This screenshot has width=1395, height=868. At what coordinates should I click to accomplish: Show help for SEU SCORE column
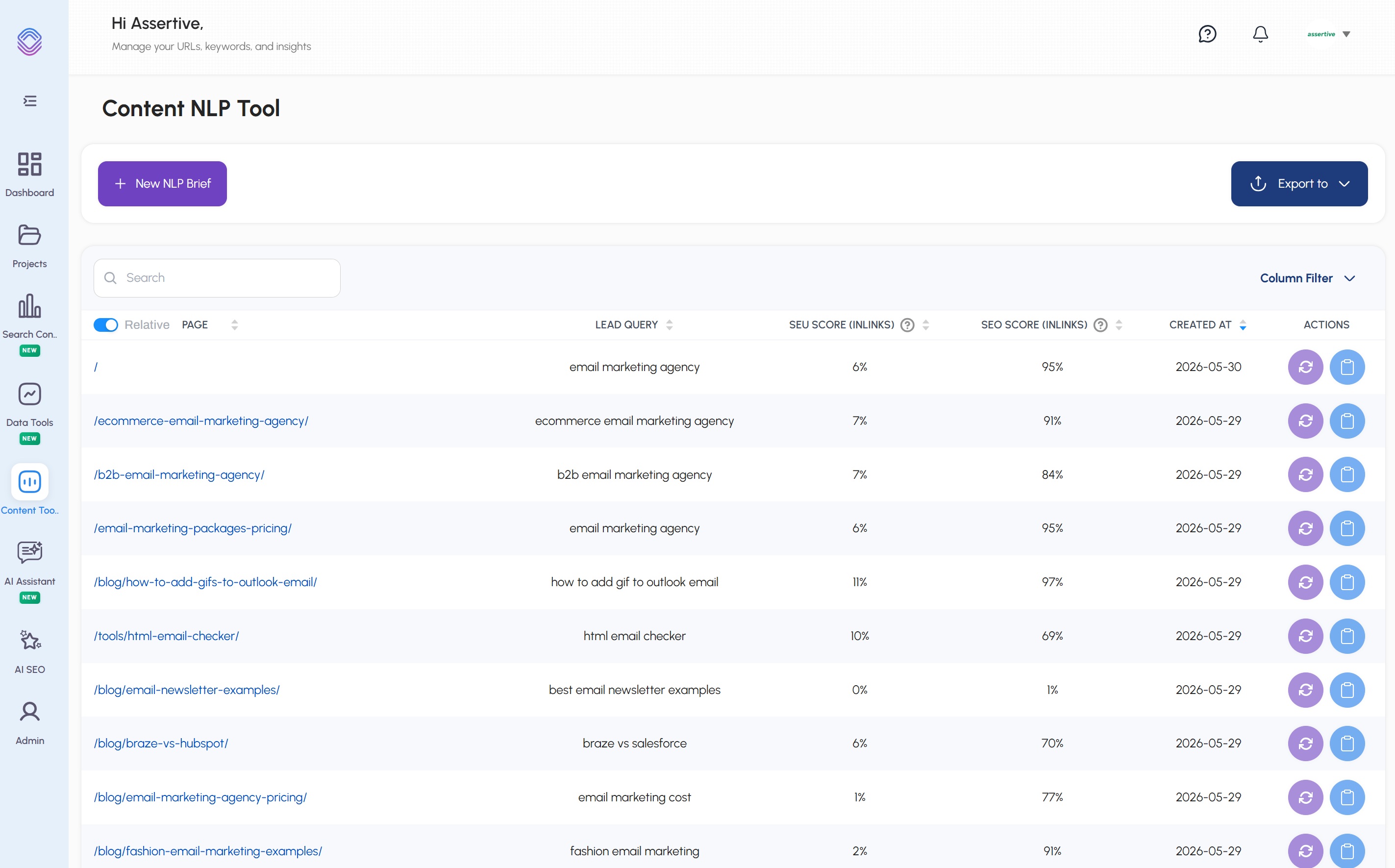tap(907, 325)
